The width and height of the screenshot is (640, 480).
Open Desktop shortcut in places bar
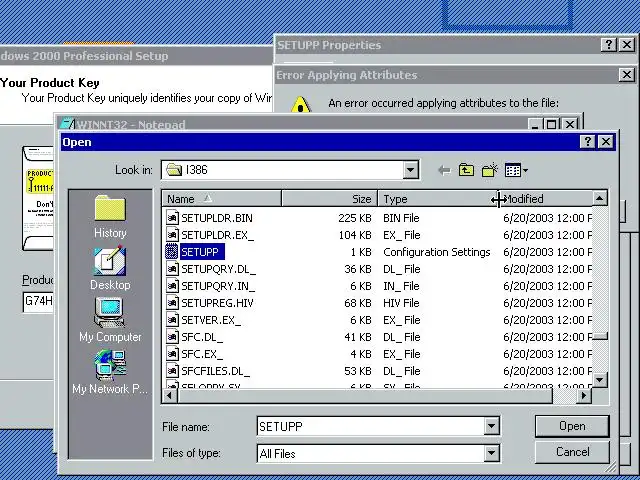pyautogui.click(x=110, y=268)
